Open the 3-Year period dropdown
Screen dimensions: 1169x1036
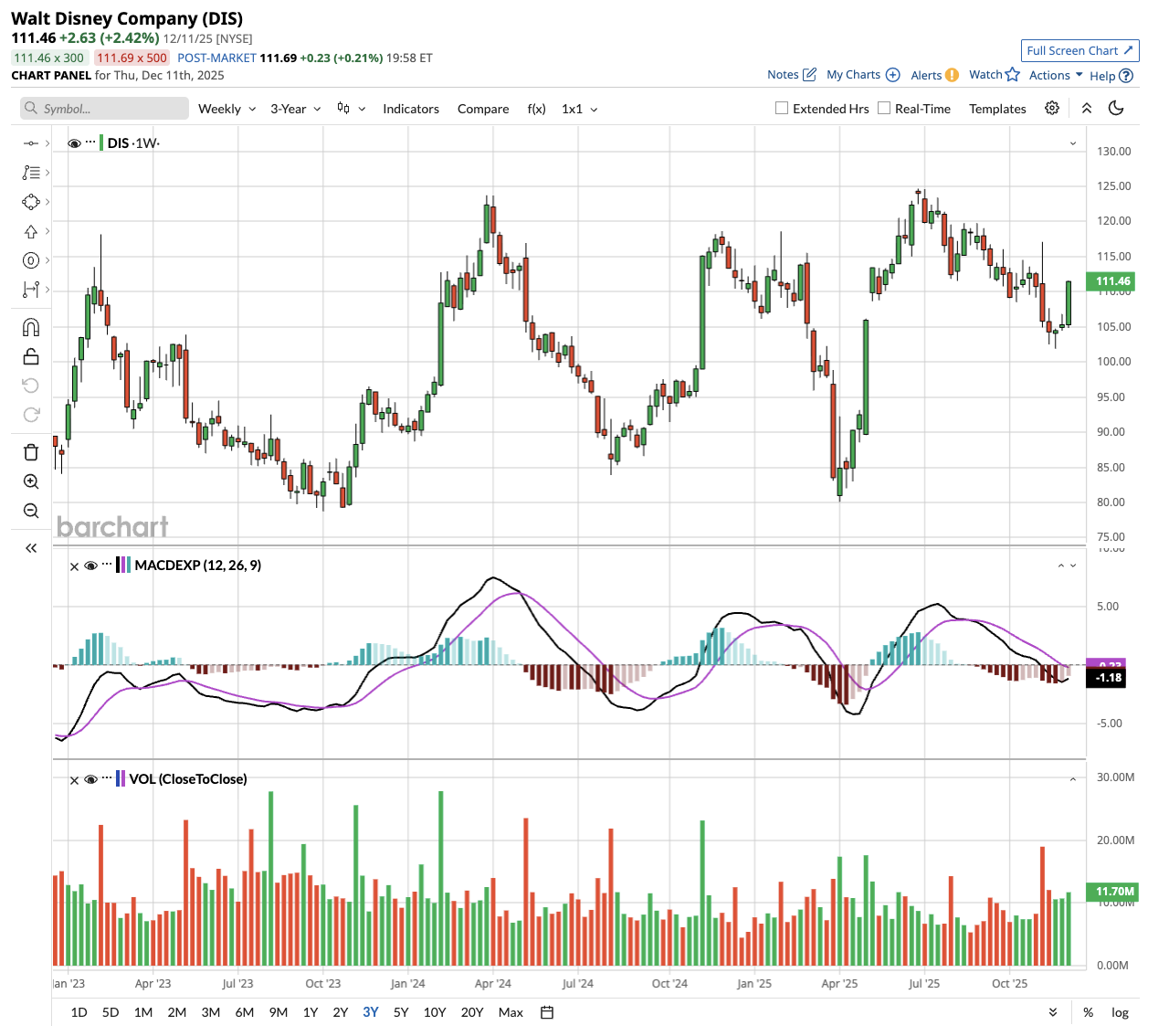pos(296,109)
